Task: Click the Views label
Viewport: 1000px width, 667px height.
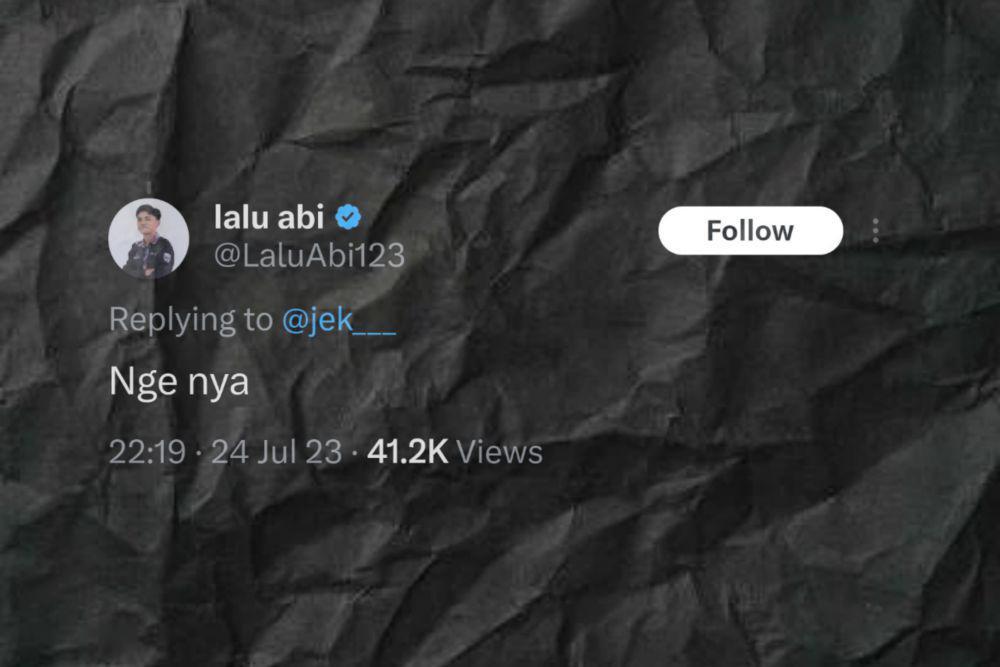Action: point(499,452)
